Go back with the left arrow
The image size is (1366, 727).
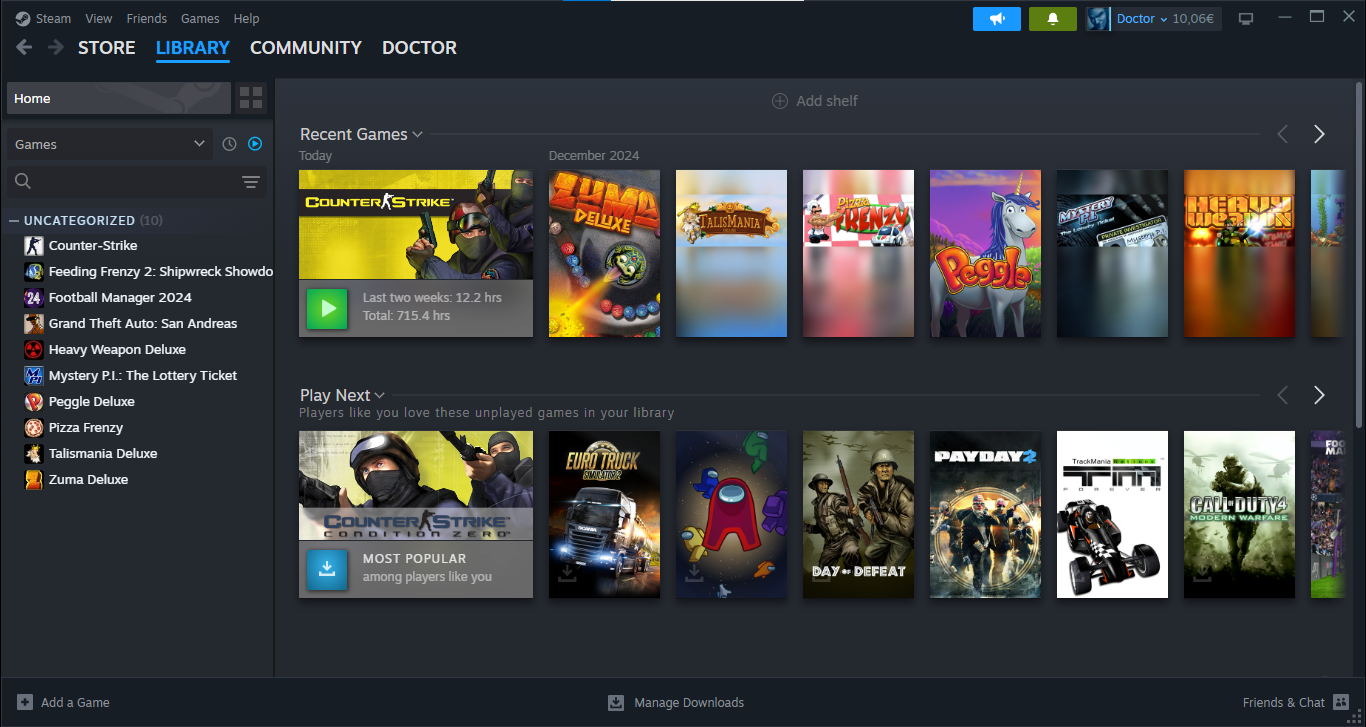pos(24,47)
